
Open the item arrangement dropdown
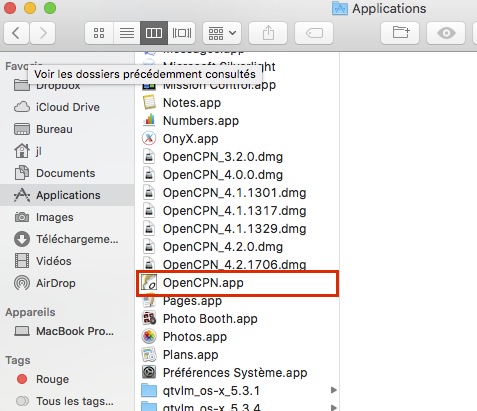tap(222, 33)
